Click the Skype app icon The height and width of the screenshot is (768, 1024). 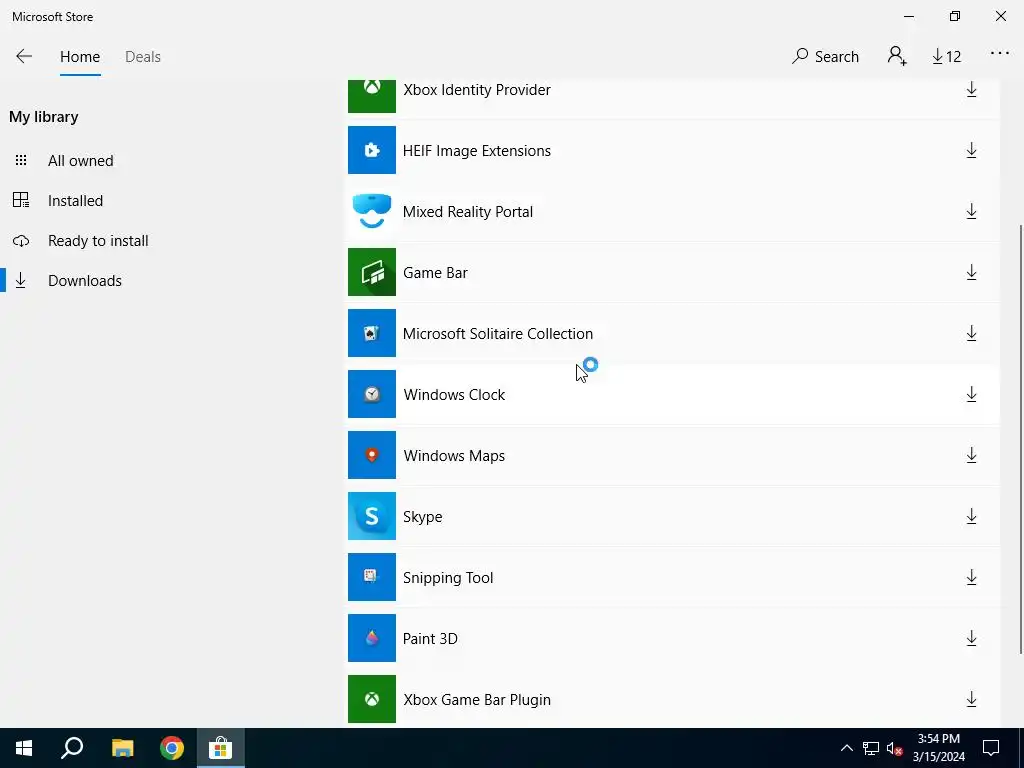tap(372, 516)
